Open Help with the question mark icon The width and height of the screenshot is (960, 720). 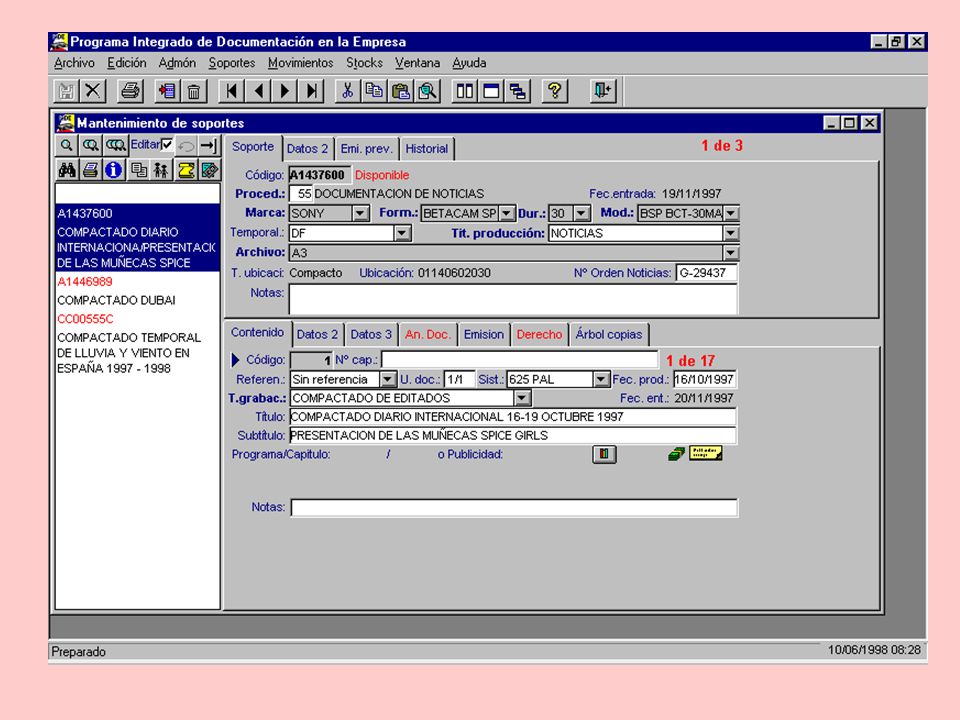555,91
